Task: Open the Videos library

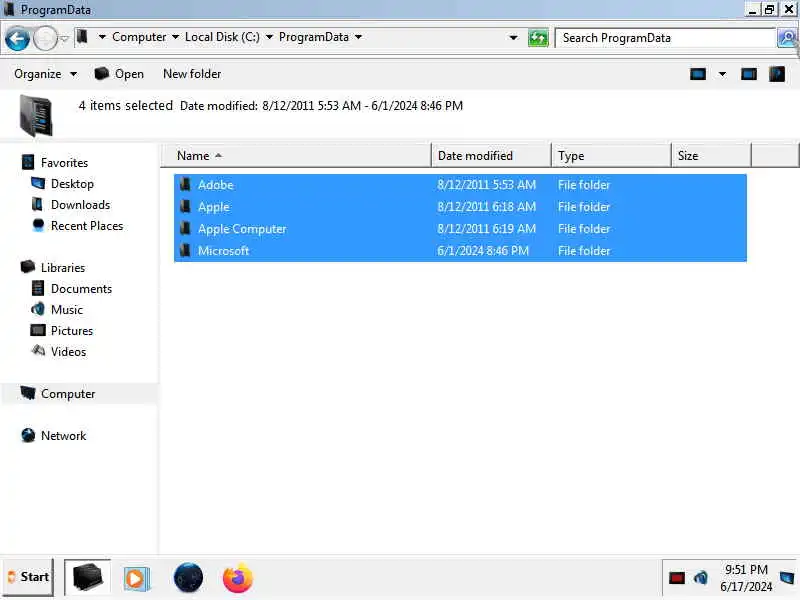Action: pos(68,352)
